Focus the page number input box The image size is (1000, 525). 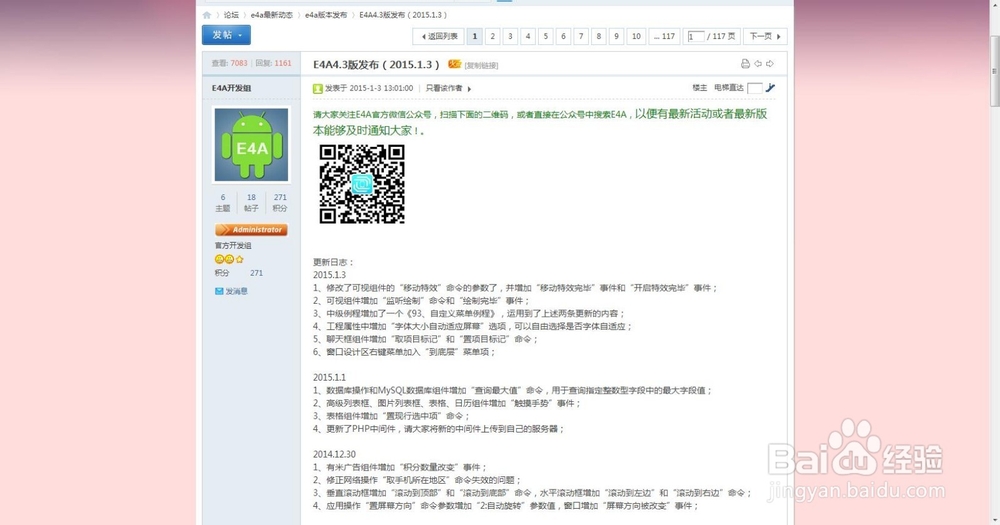pos(696,36)
